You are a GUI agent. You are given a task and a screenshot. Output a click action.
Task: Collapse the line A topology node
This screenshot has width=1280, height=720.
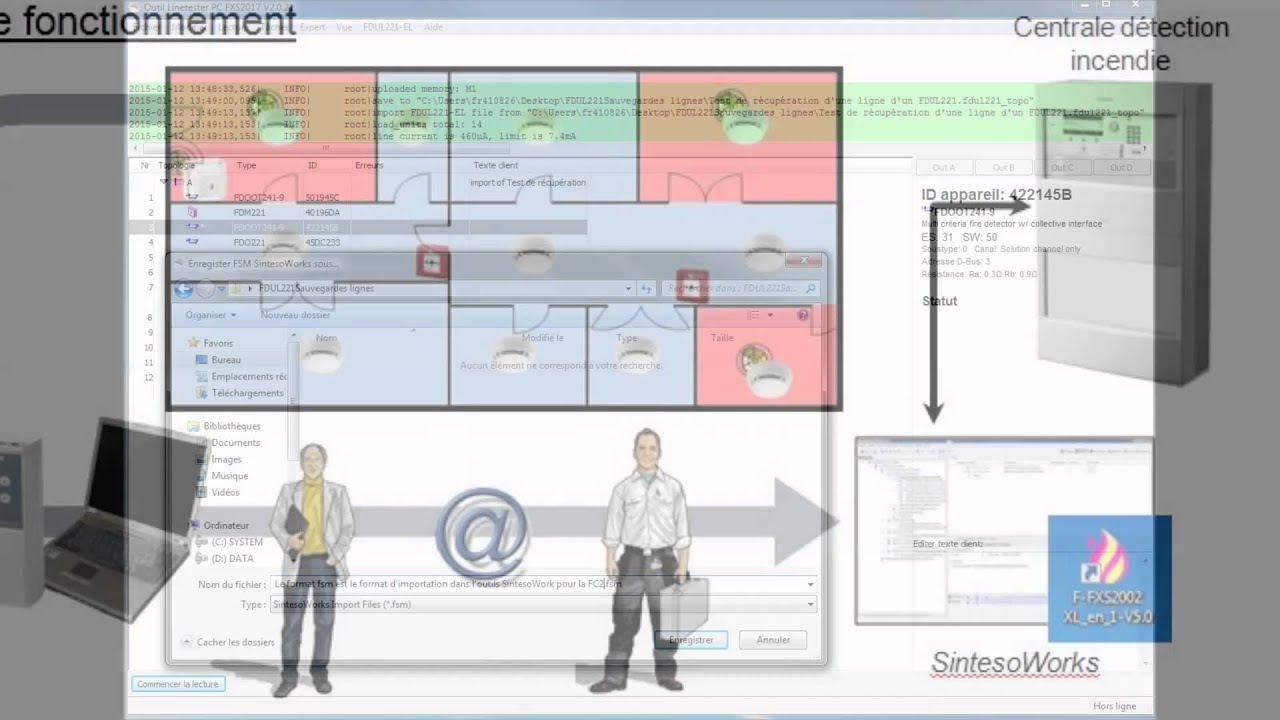pyautogui.click(x=165, y=183)
